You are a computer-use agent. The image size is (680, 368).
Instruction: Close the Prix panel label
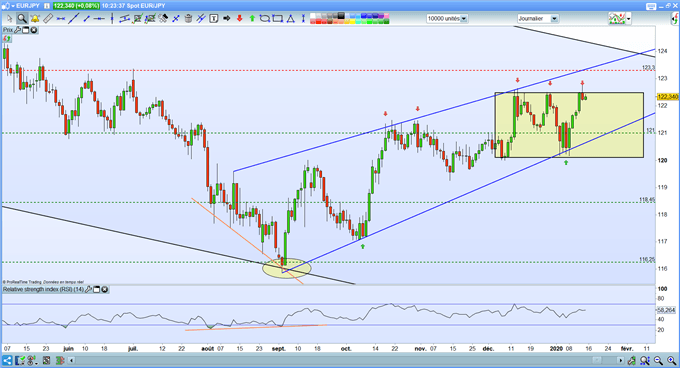[33, 30]
